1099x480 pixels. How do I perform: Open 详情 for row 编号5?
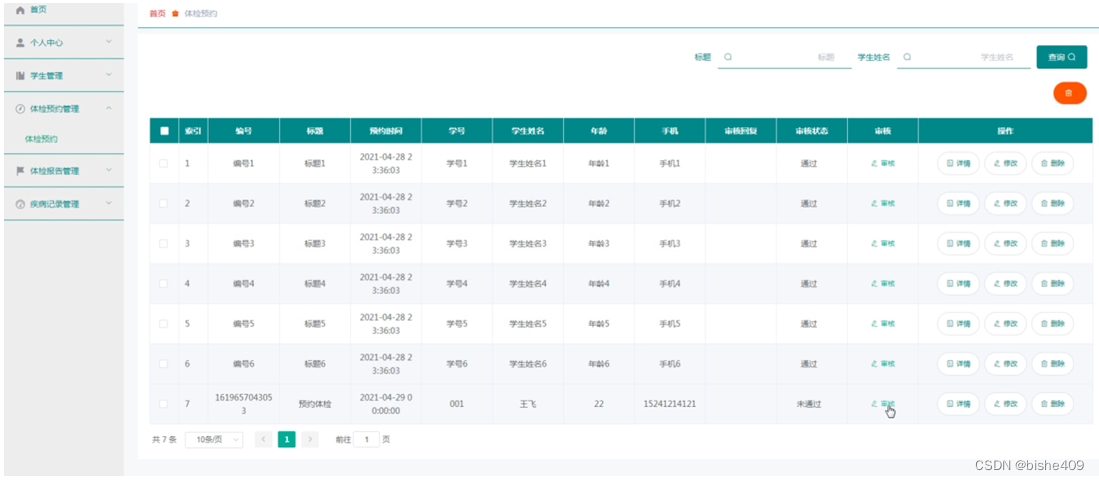pyautogui.click(x=958, y=324)
